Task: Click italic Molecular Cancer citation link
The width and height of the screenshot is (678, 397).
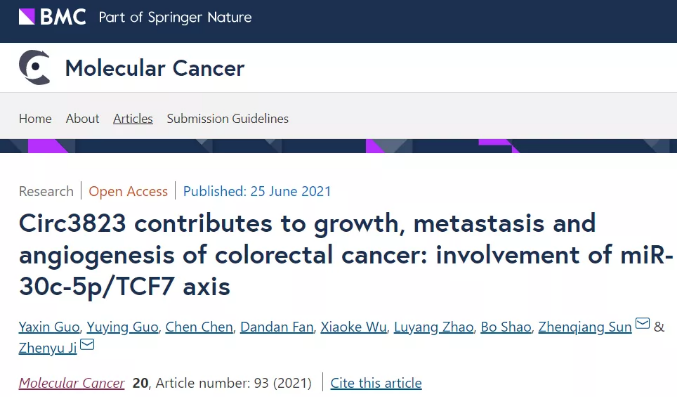Action: coord(71,383)
